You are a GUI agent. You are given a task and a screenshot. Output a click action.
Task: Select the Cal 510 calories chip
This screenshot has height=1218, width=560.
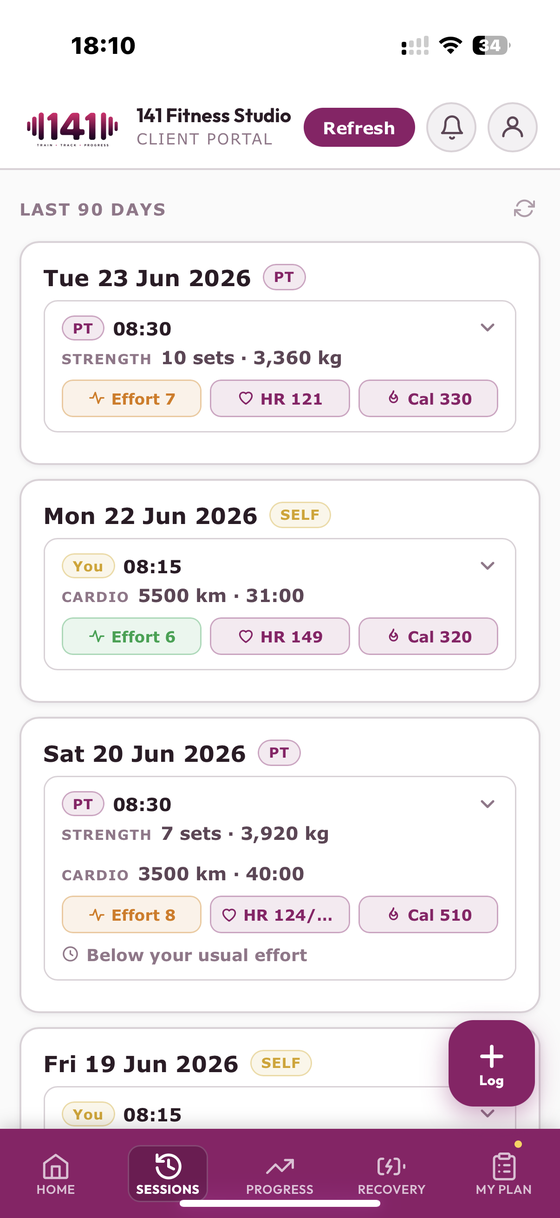pos(428,914)
